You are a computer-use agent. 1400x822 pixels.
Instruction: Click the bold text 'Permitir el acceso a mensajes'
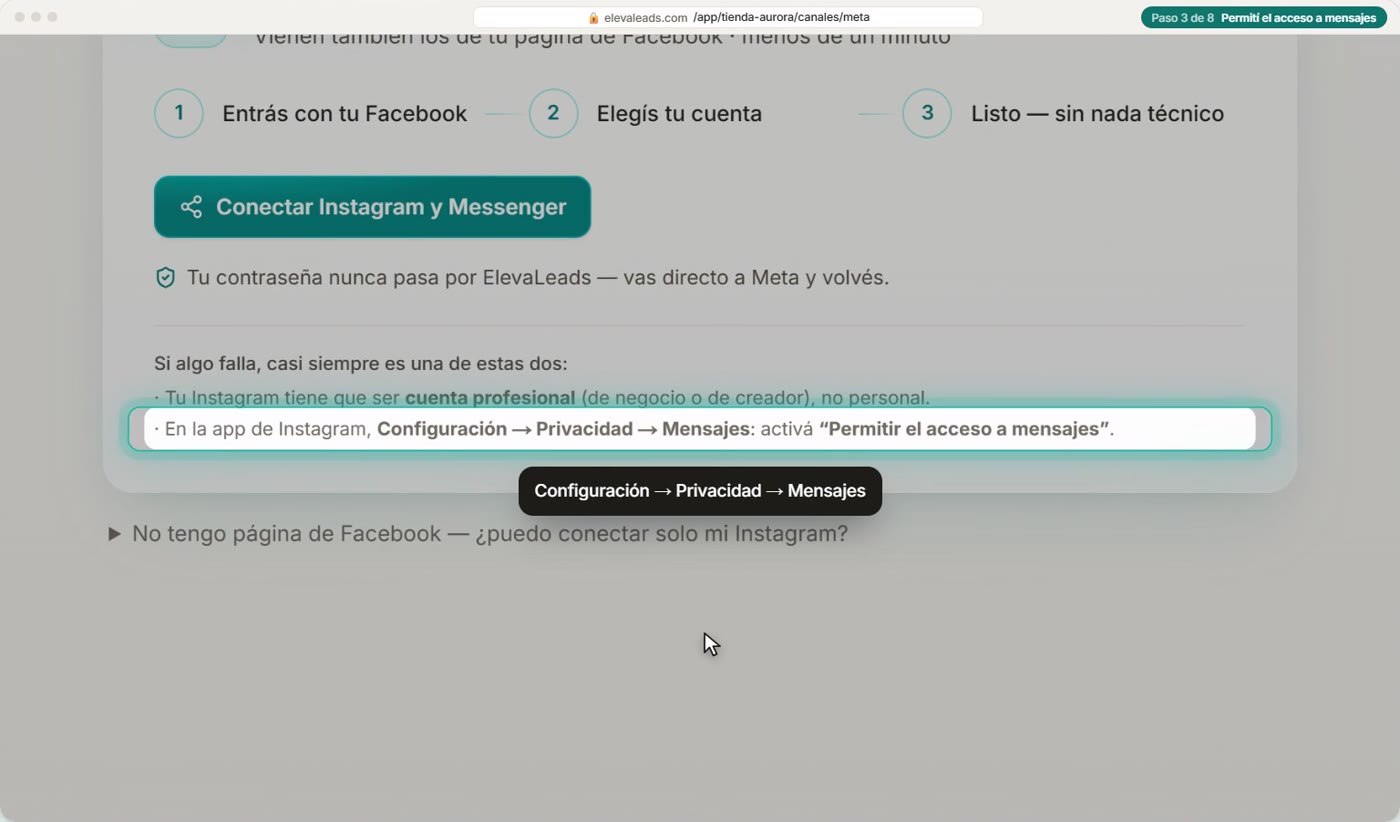coord(965,429)
